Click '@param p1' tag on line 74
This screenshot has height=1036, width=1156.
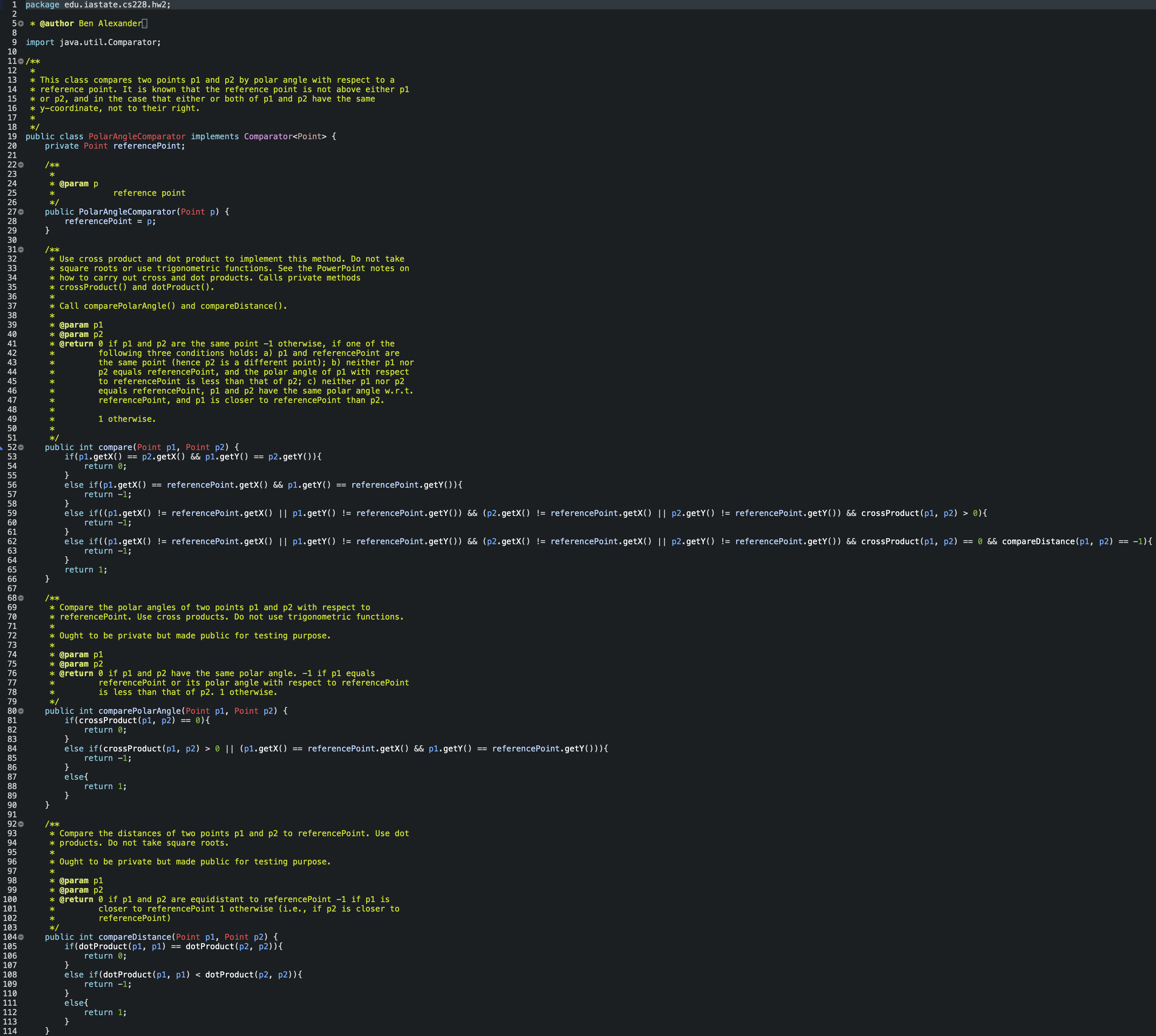coord(81,655)
